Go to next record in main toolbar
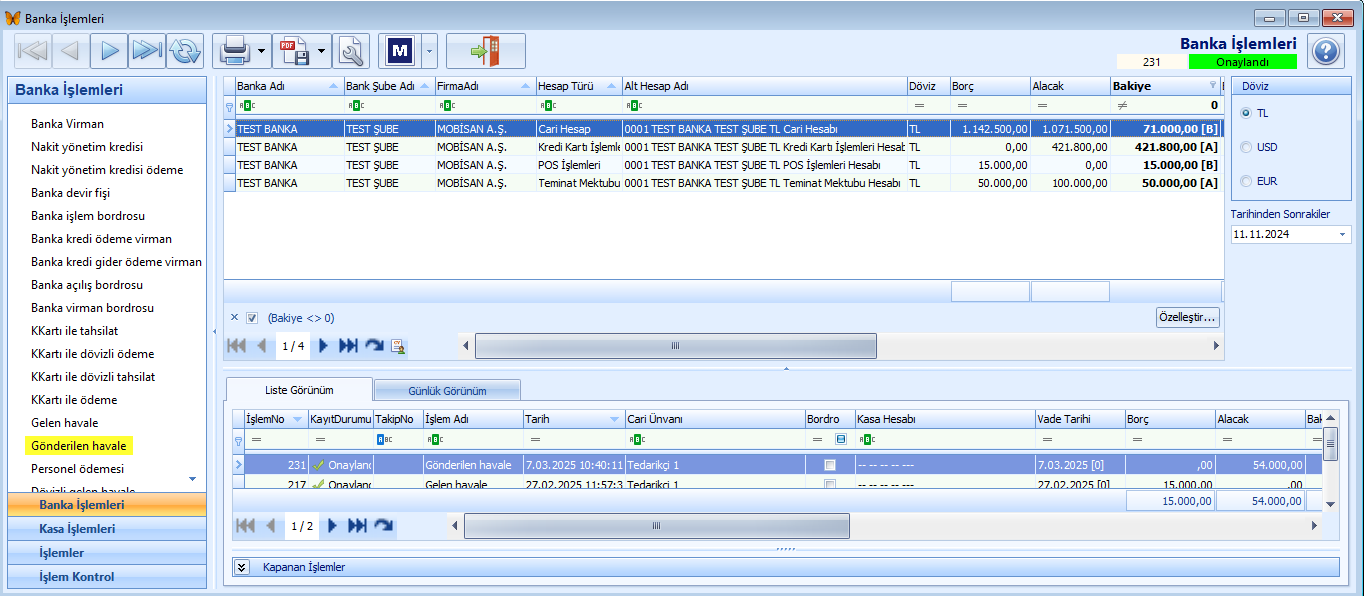This screenshot has height=596, width=1364. (x=108, y=50)
